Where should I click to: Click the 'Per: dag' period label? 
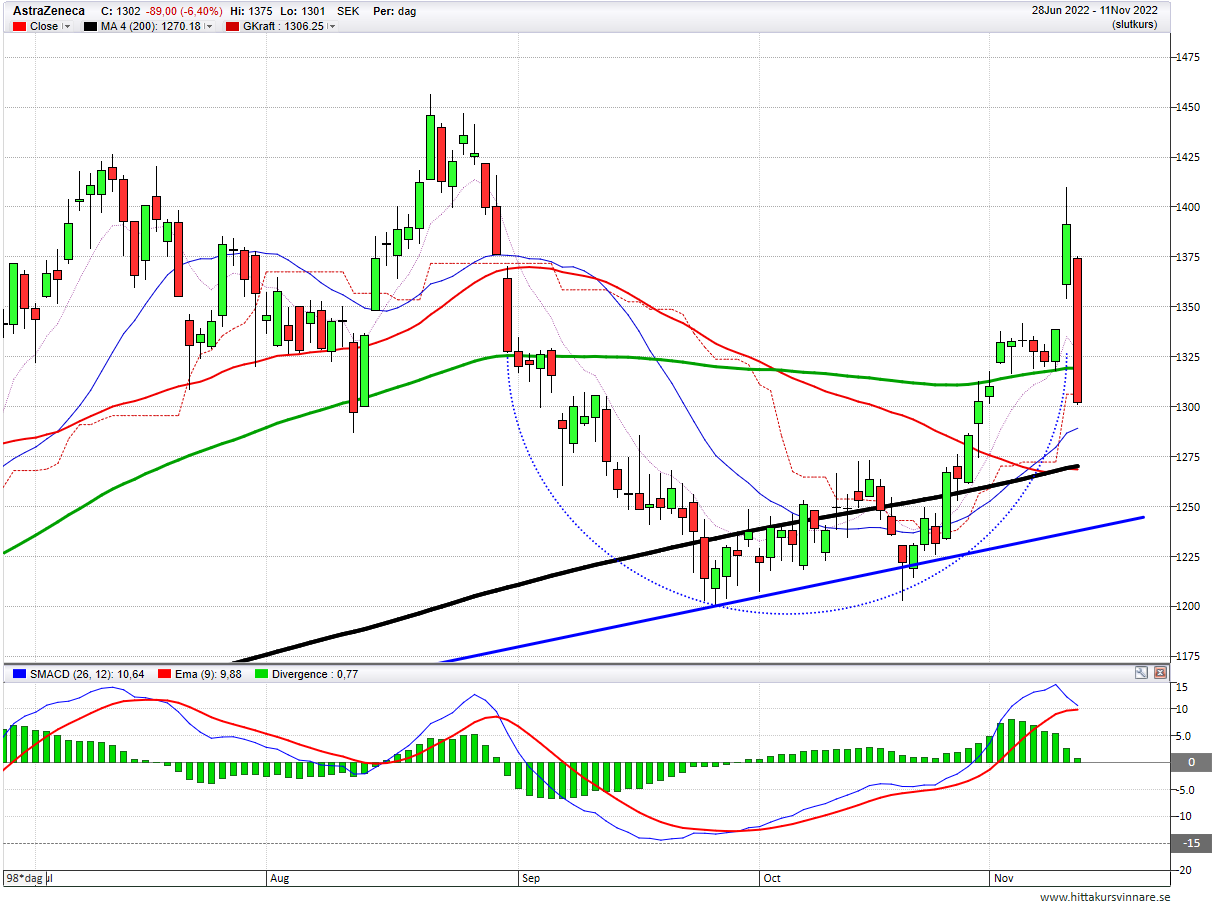click(395, 11)
